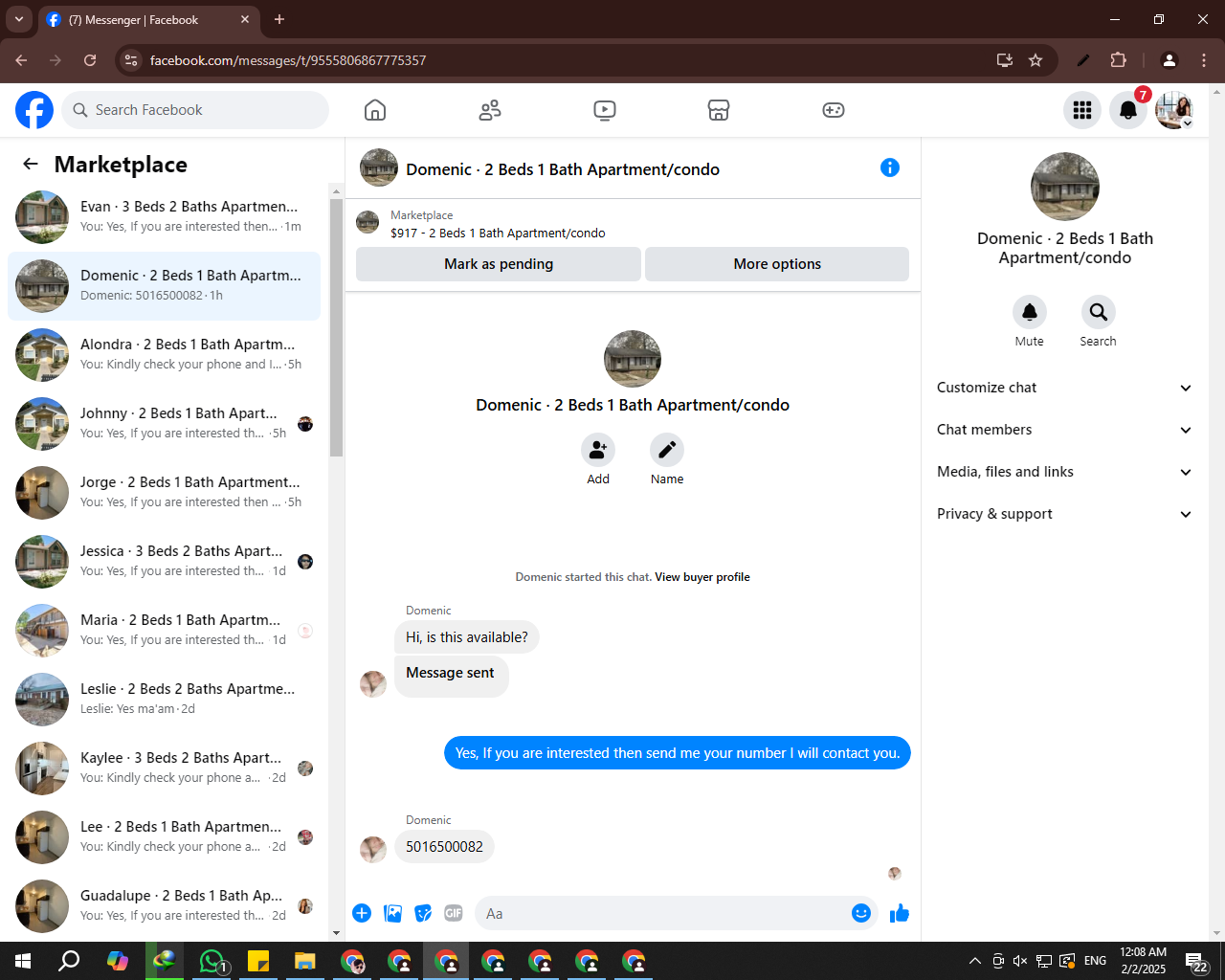1225x980 pixels.
Task: Click the phone number message 5016500082
Action: 444,846
